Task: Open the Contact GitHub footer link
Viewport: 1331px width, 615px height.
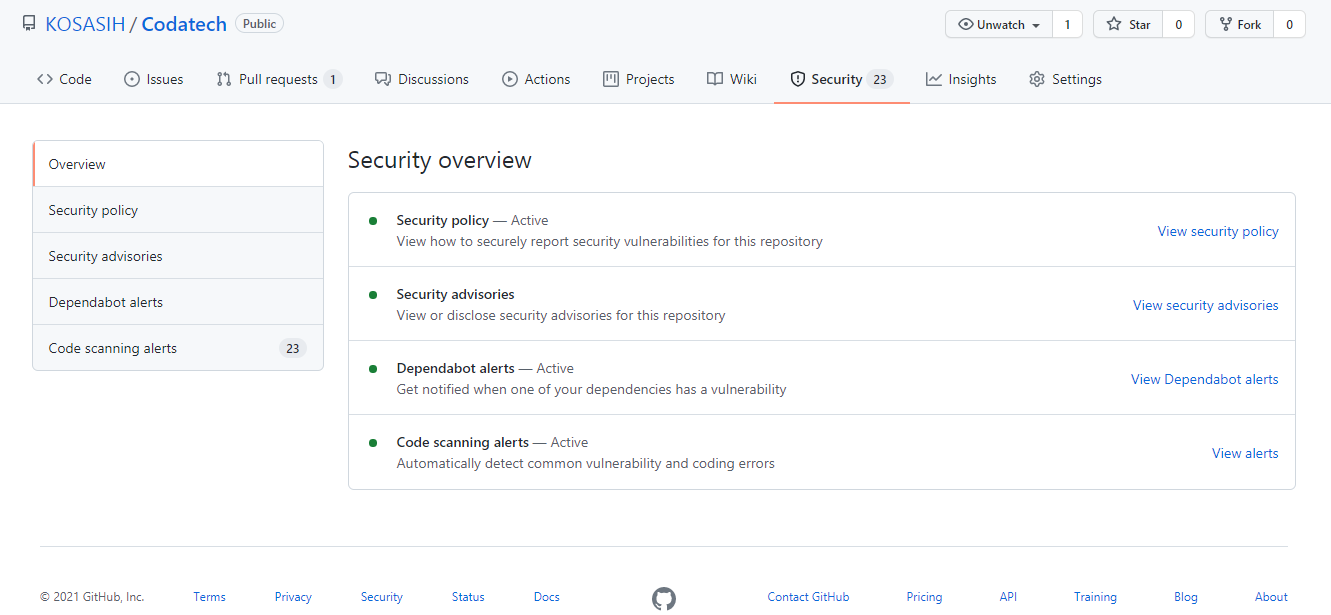Action: (x=808, y=597)
